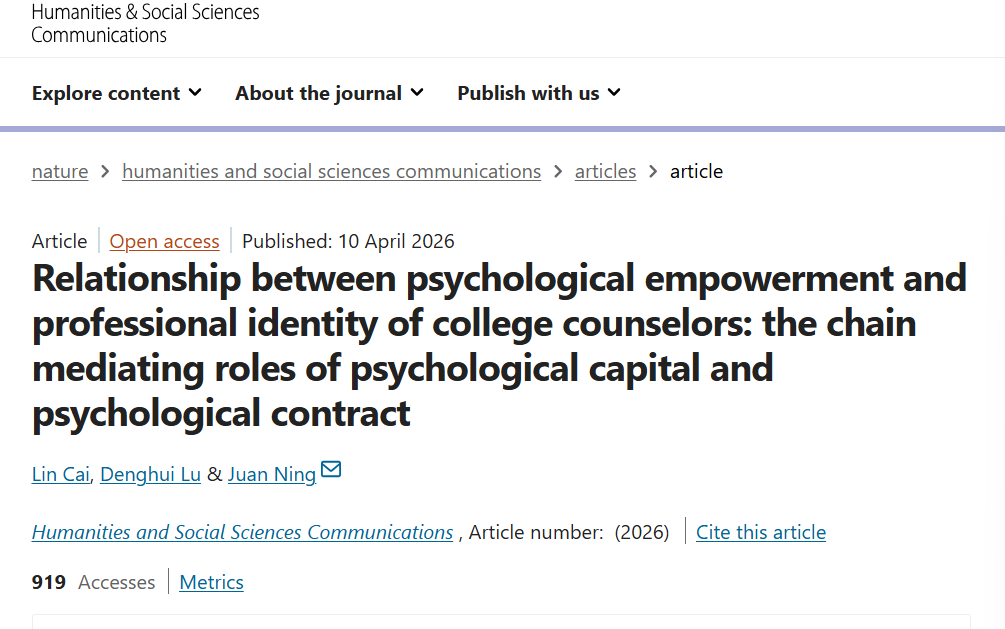Open the Open access link

click(164, 241)
